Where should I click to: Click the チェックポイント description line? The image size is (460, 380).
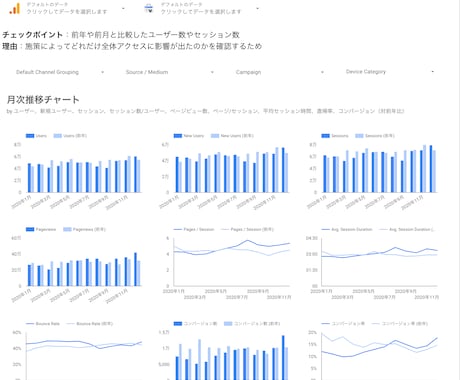(x=121, y=35)
